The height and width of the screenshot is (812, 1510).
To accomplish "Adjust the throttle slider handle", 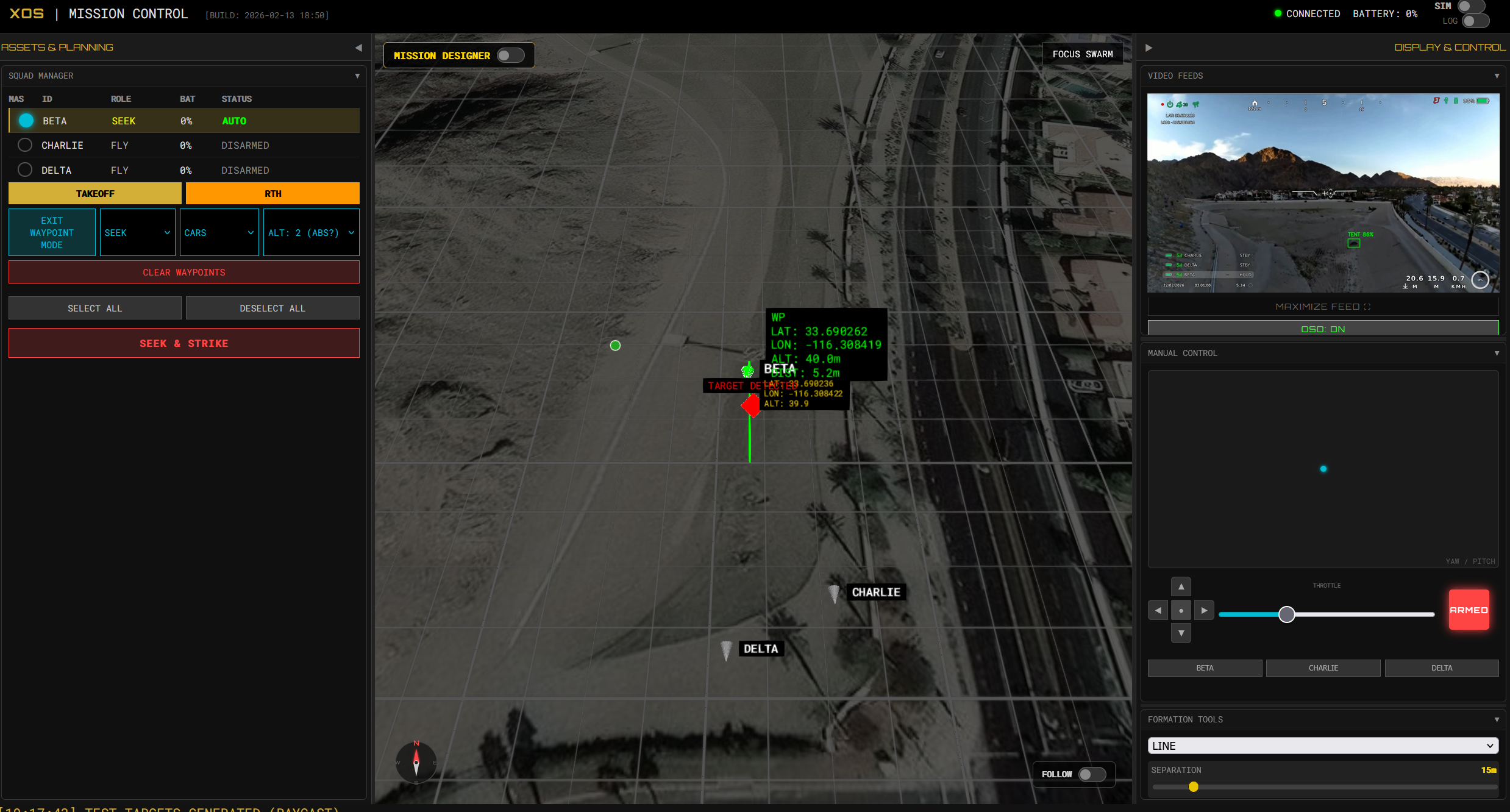I will (1286, 614).
